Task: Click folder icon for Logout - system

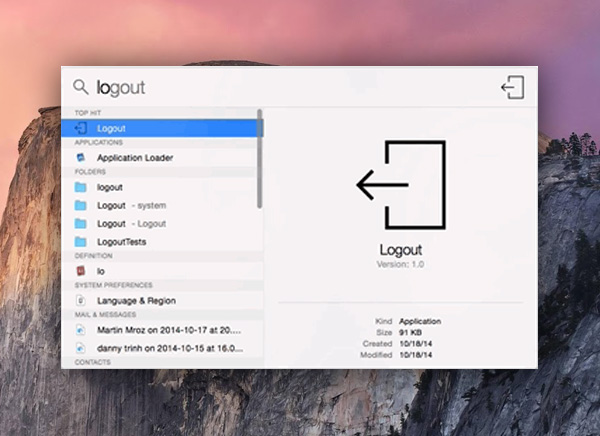Action: (80, 206)
